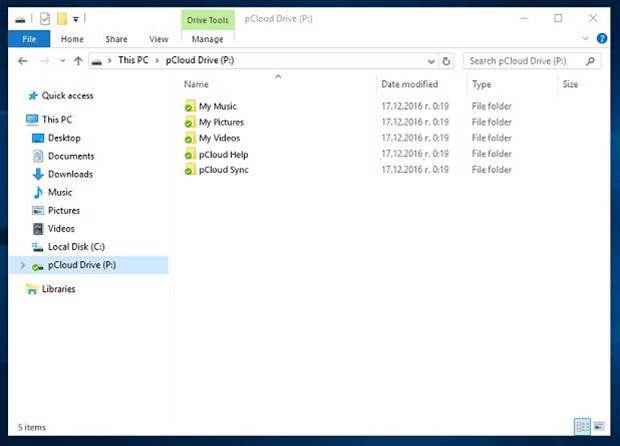This screenshot has width=620, height=446.
Task: Switch to the Share ribbon tab
Action: tap(116, 39)
